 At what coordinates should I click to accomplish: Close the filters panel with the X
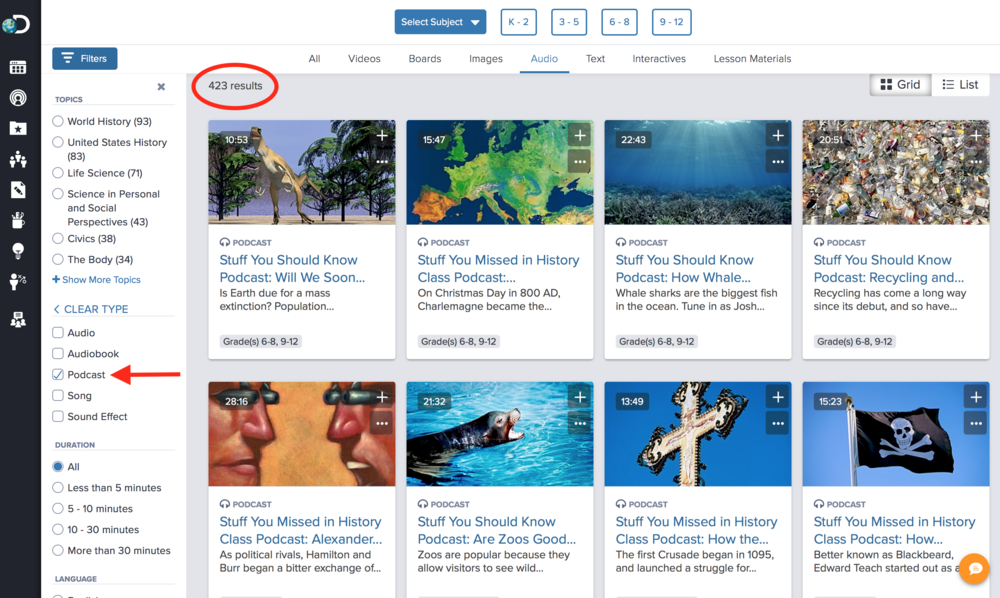tap(161, 87)
